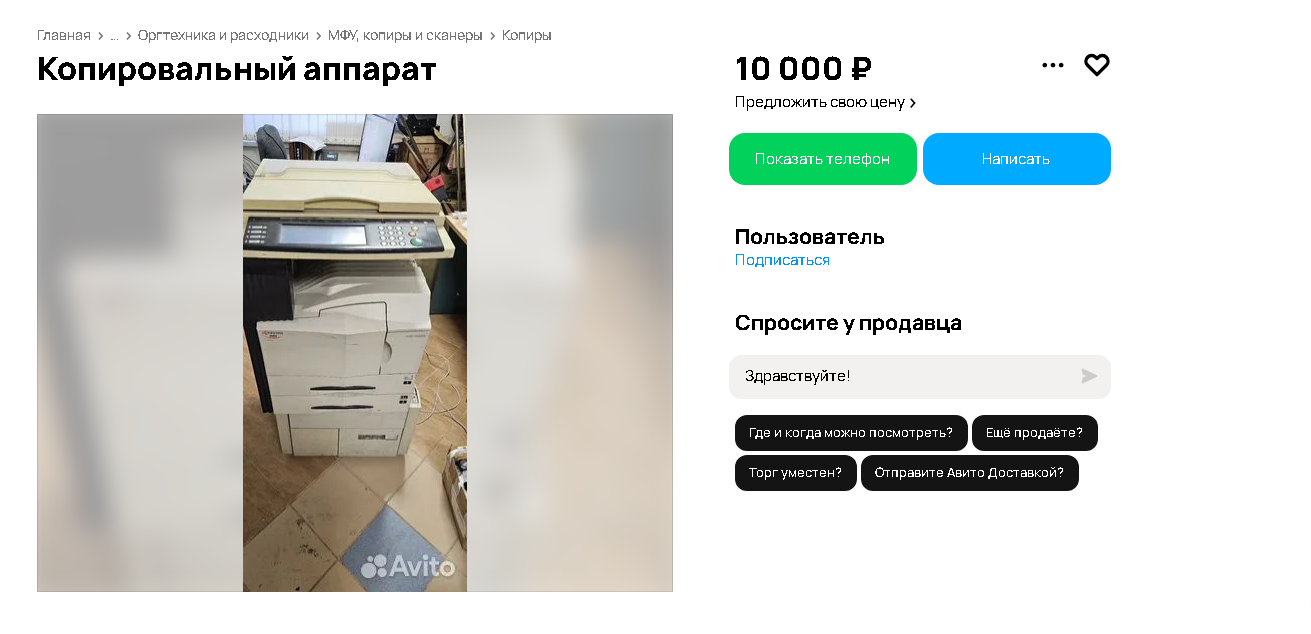The width and height of the screenshot is (1311, 634).
Task: Focus the Здравствуйте! message input field
Action: pyautogui.click(x=905, y=377)
